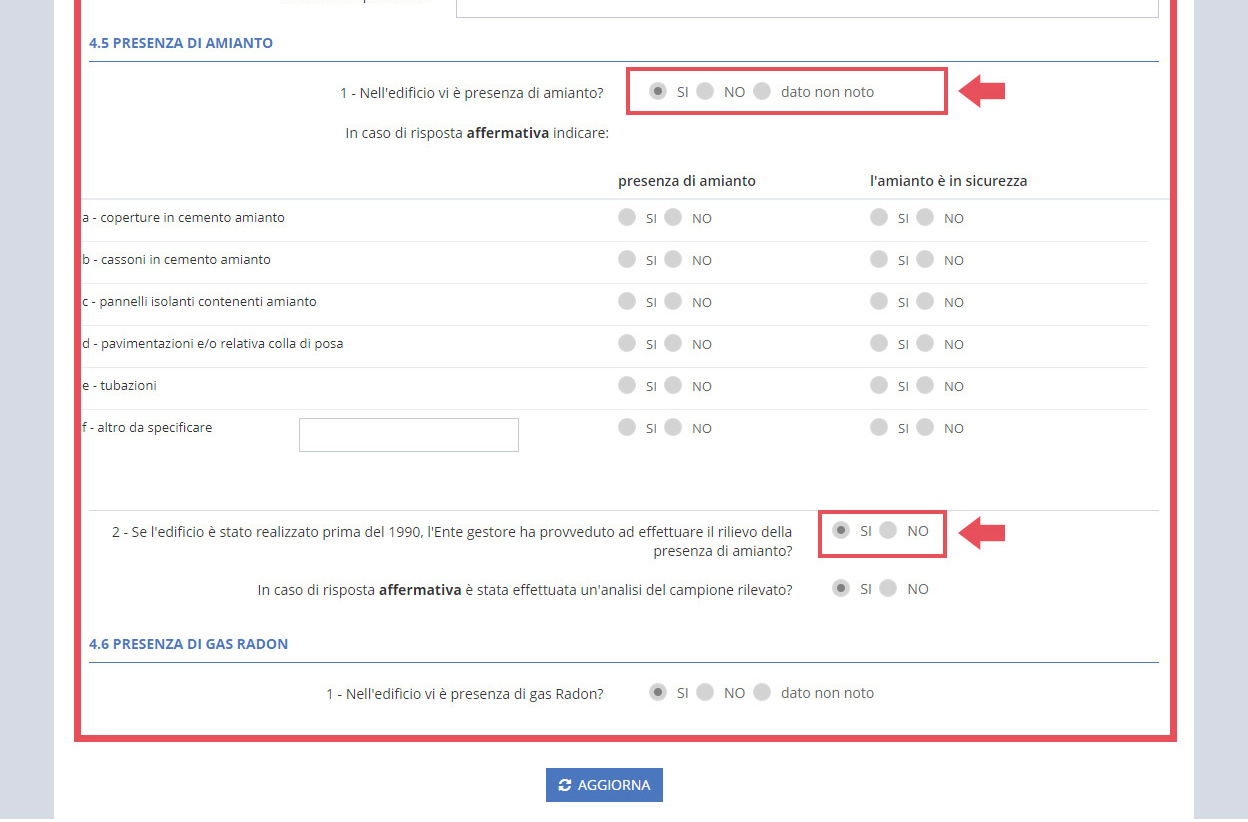
Task: Click the altro da specificare text field
Action: tap(408, 434)
